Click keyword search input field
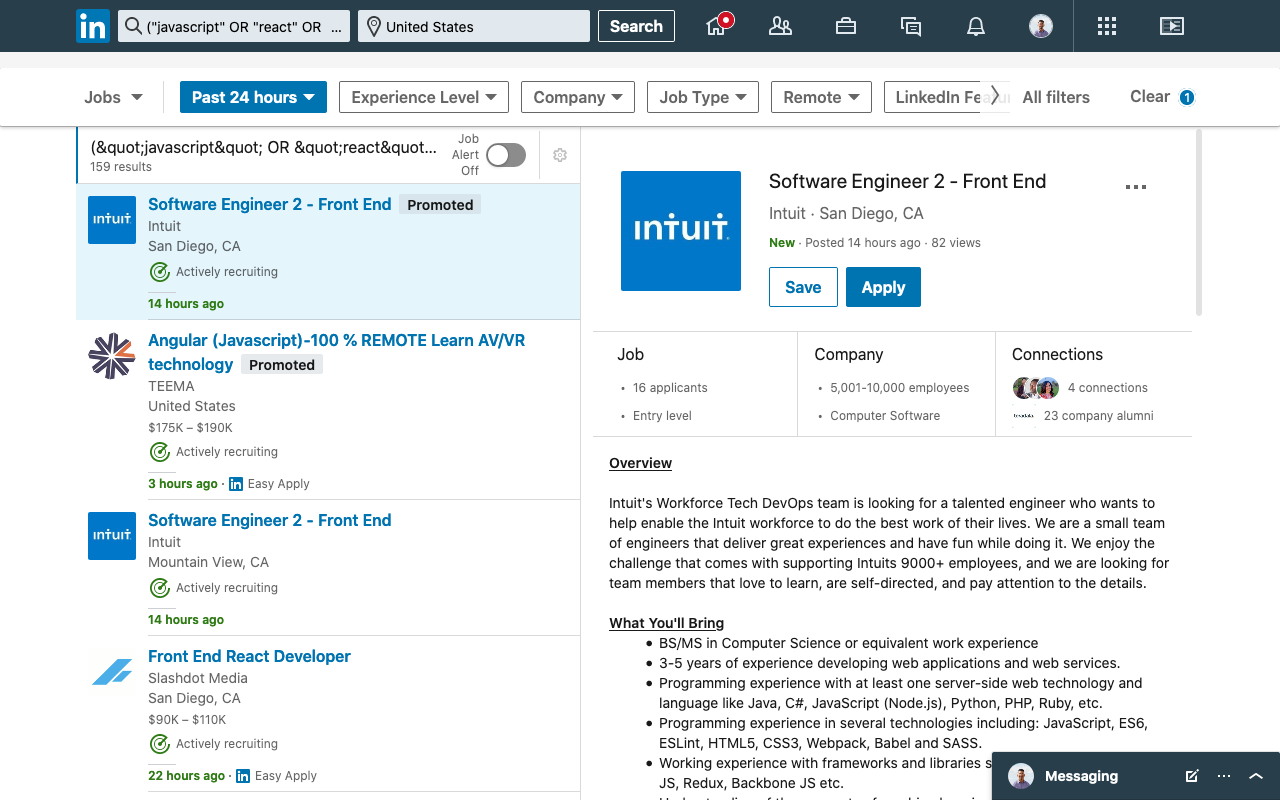The image size is (1280, 800). (x=234, y=27)
